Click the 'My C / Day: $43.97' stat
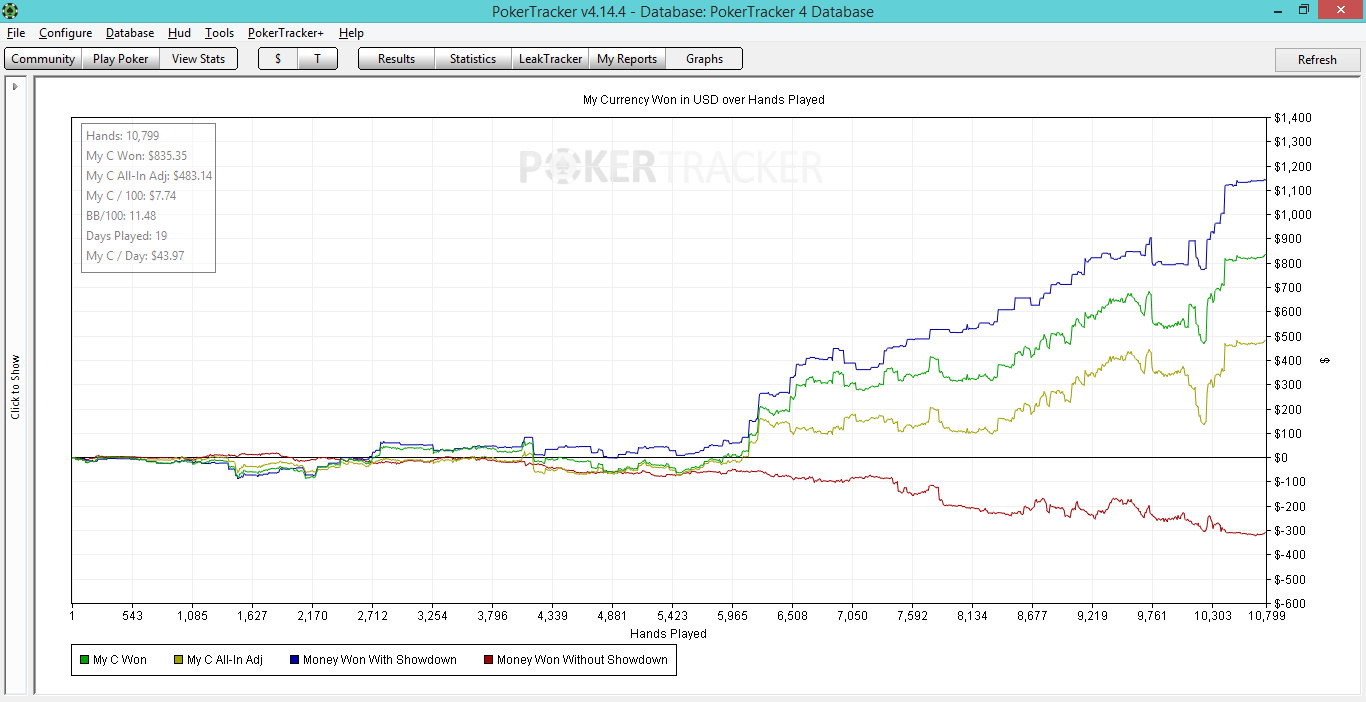Image resolution: width=1366 pixels, height=702 pixels. 135,256
